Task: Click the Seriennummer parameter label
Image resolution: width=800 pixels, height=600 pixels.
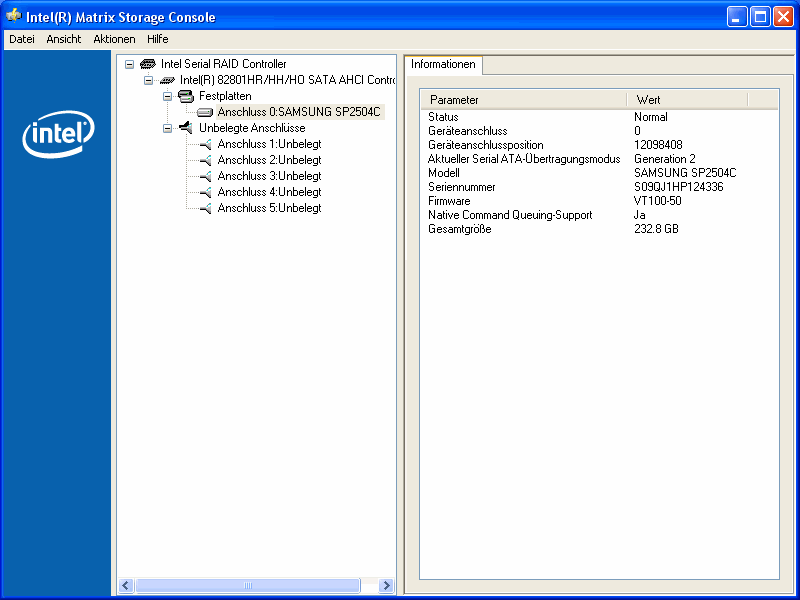Action: [x=461, y=187]
